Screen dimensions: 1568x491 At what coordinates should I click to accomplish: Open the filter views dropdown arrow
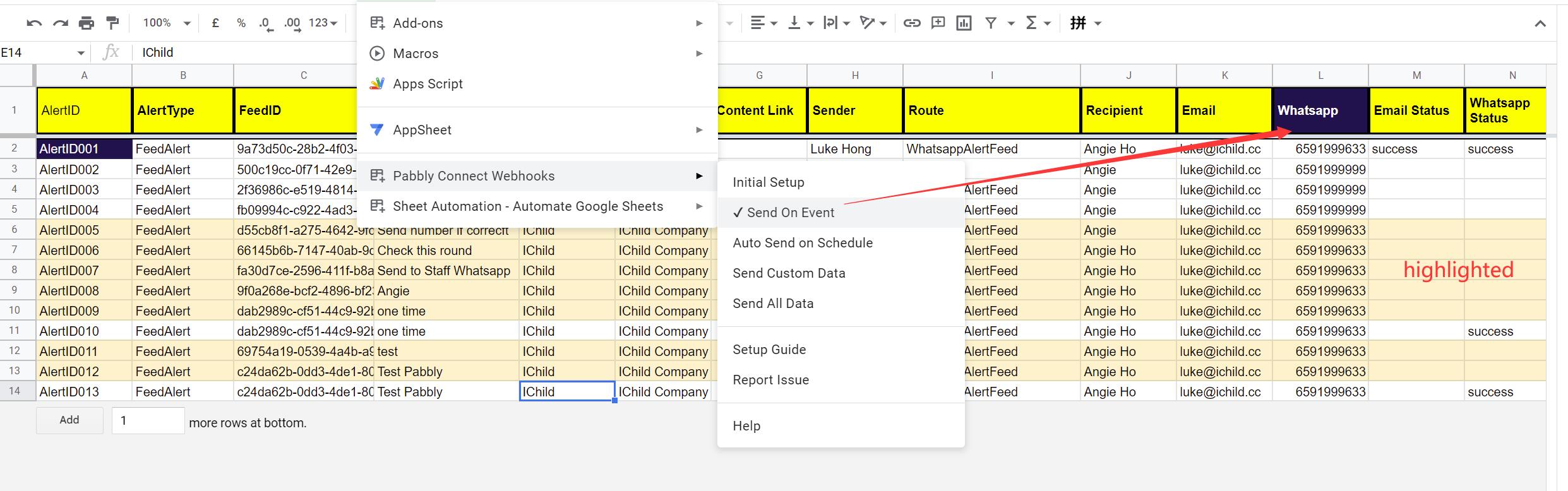(1011, 23)
